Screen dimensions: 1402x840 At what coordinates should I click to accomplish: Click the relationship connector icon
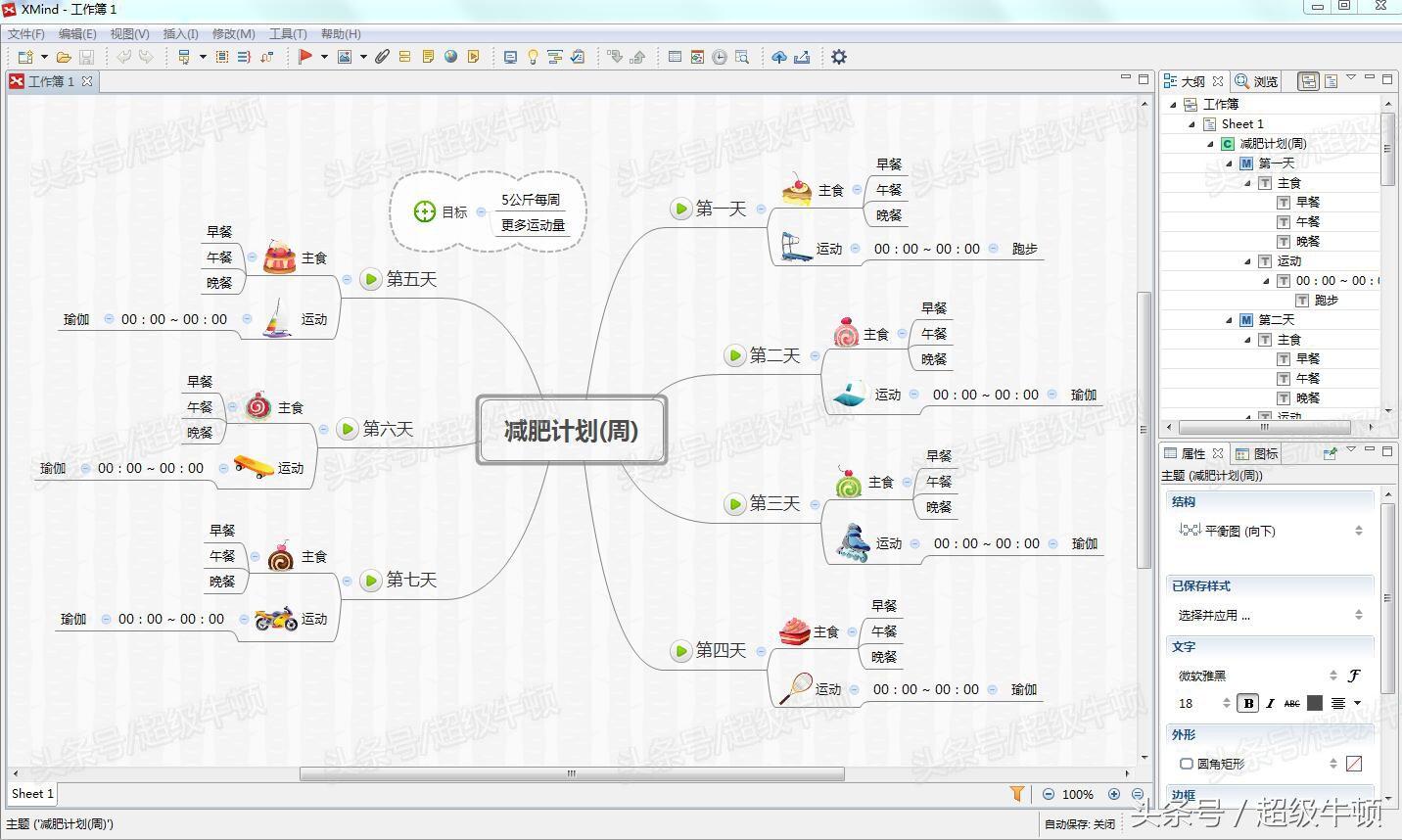click(266, 57)
